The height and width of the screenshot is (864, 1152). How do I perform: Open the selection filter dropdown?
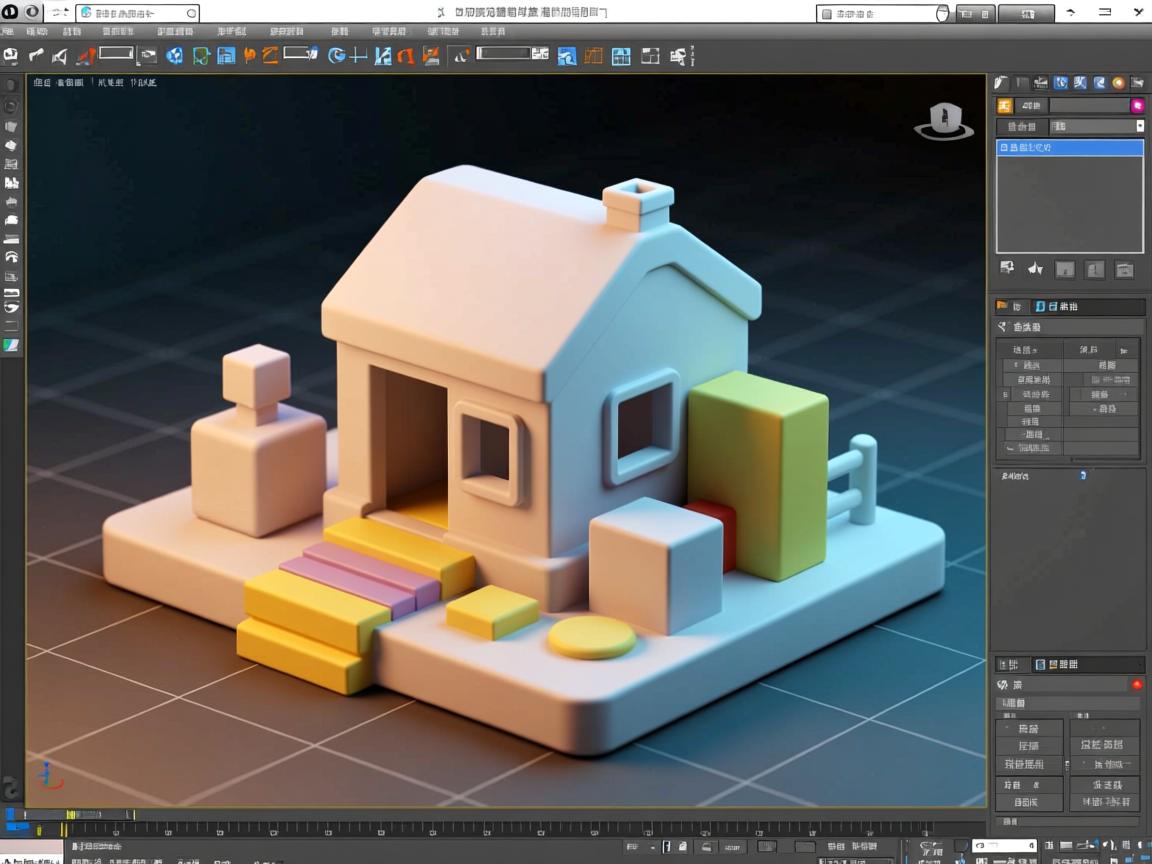[115, 55]
